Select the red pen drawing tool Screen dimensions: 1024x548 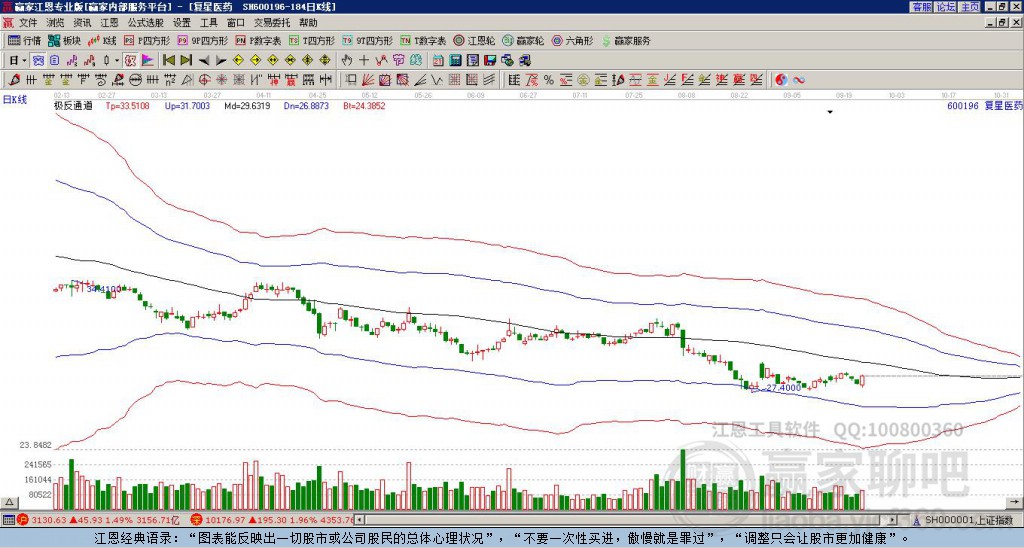pyautogui.click(x=14, y=80)
